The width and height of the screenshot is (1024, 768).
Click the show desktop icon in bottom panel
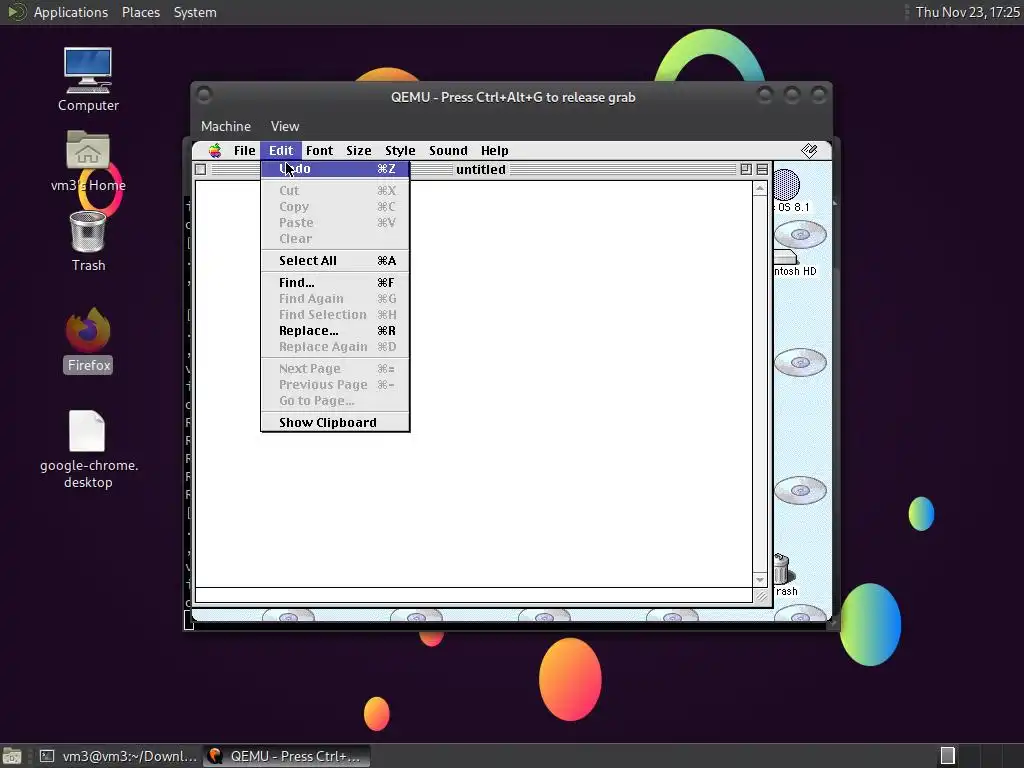click(x=12, y=756)
